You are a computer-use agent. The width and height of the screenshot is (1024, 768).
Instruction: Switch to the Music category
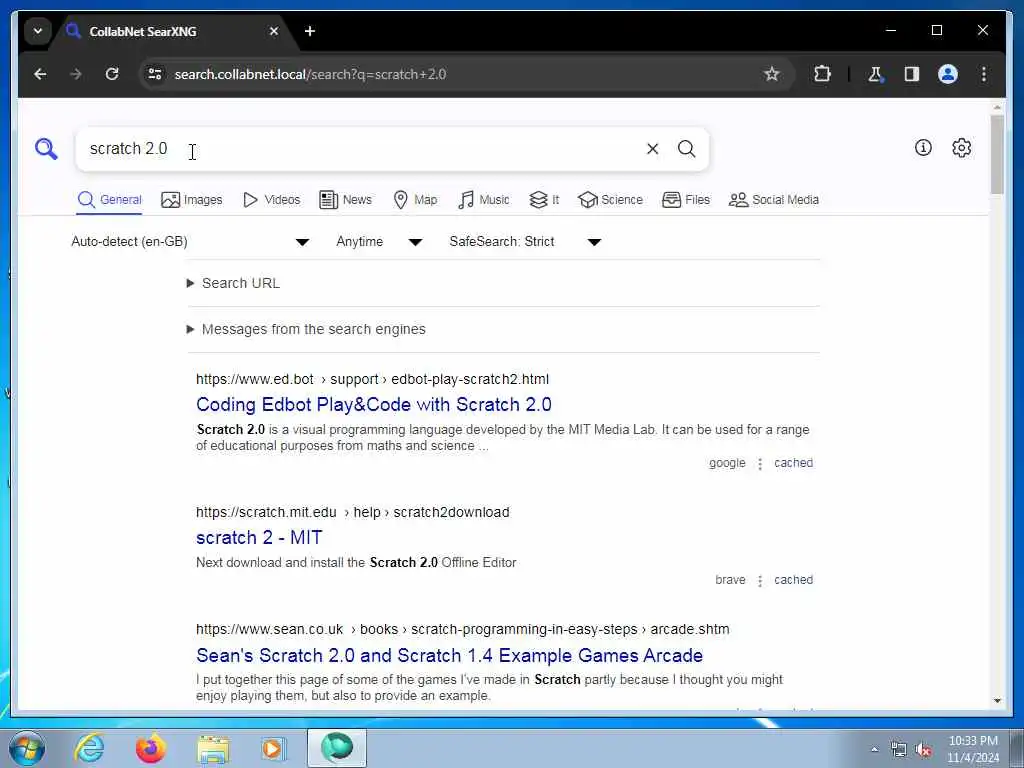click(483, 200)
